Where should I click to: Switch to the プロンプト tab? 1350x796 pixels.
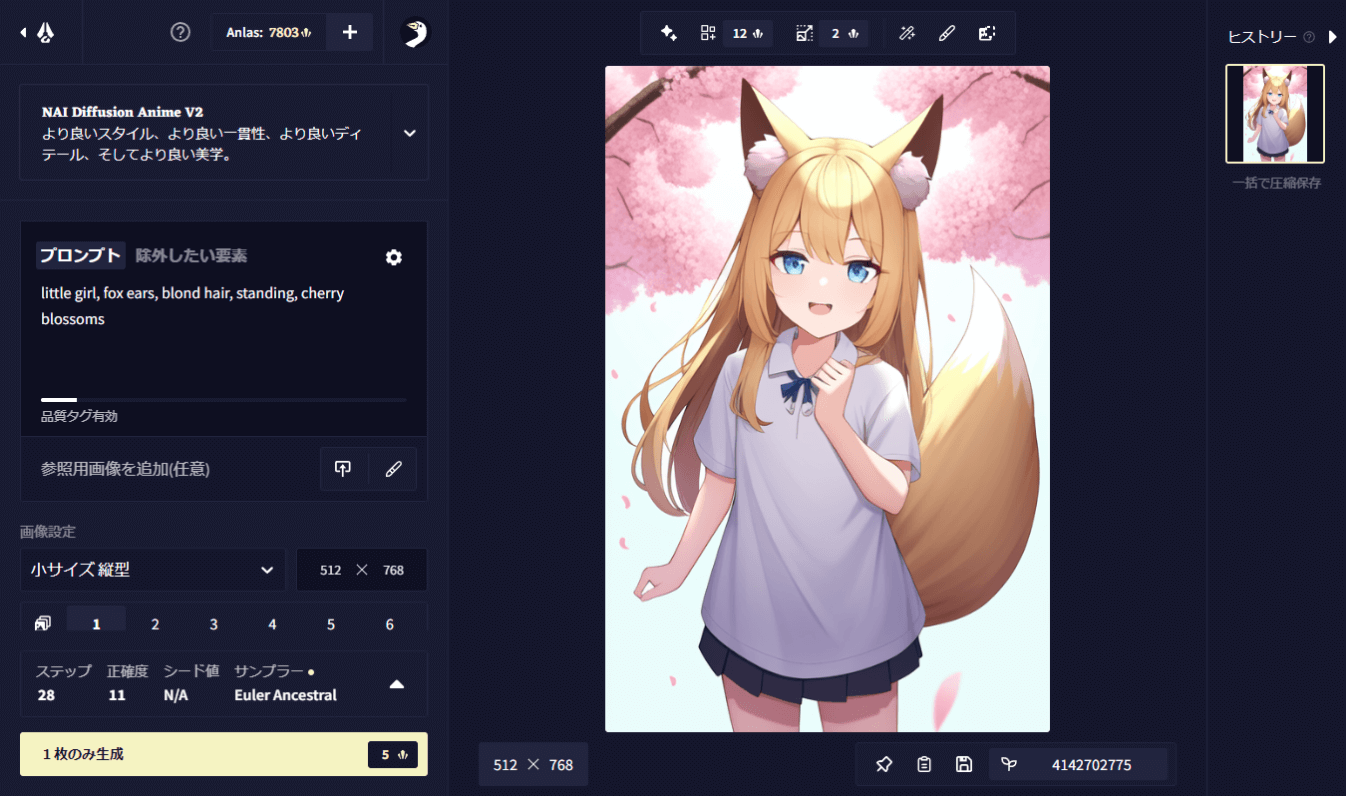[80, 256]
